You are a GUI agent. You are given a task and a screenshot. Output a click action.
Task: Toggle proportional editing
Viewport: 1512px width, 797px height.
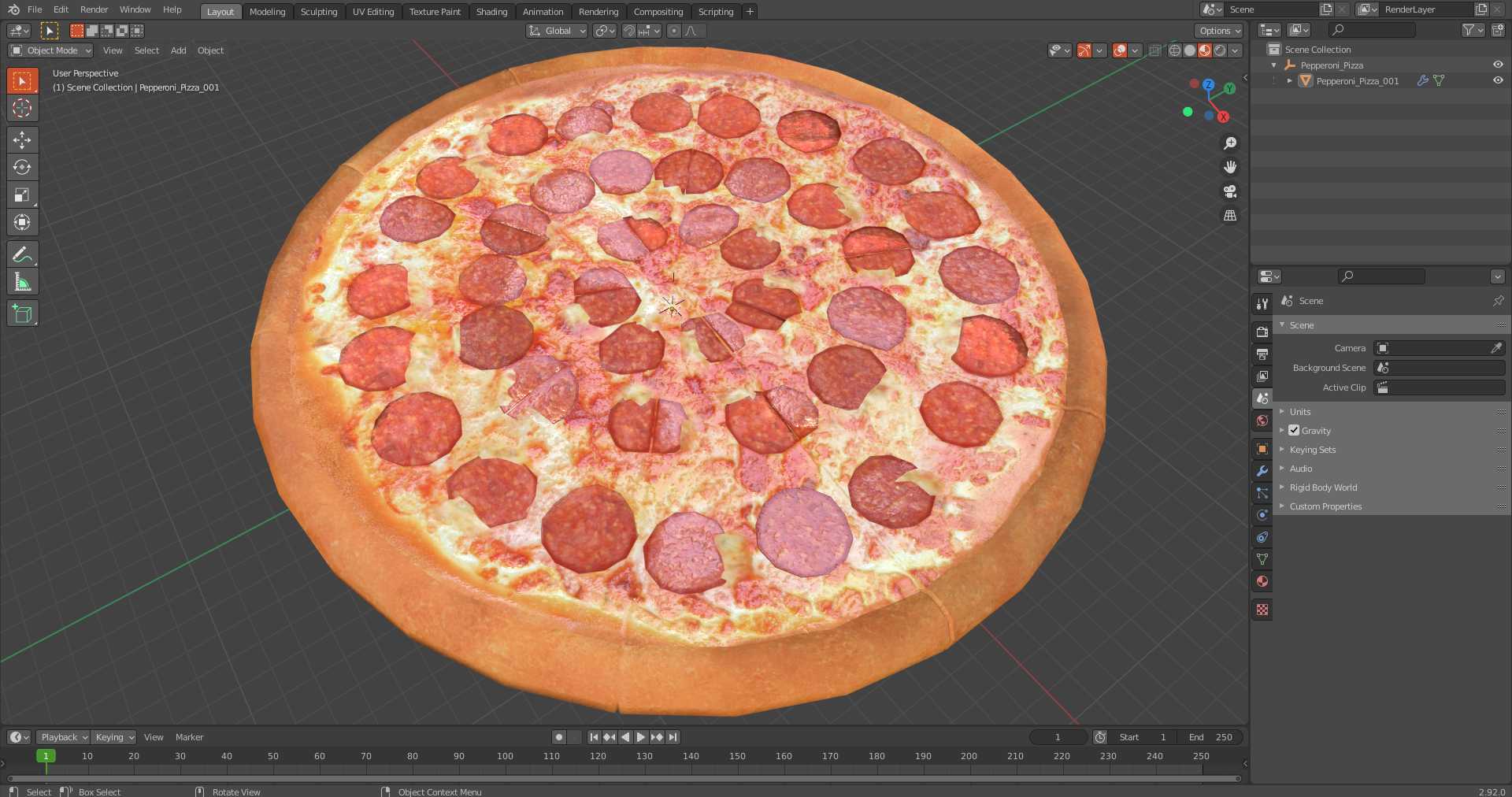674,31
